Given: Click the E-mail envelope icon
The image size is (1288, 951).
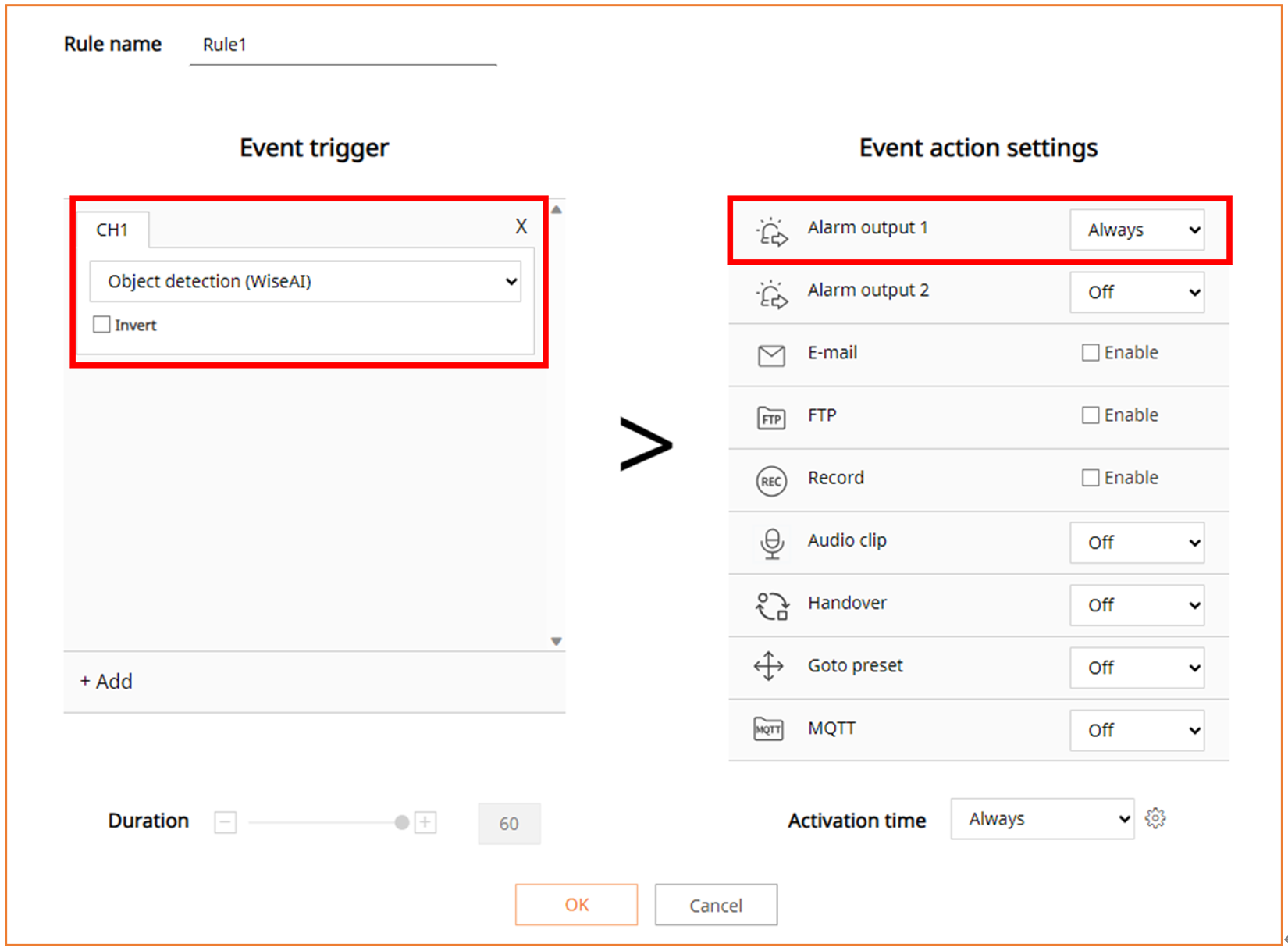Looking at the screenshot, I should [771, 355].
